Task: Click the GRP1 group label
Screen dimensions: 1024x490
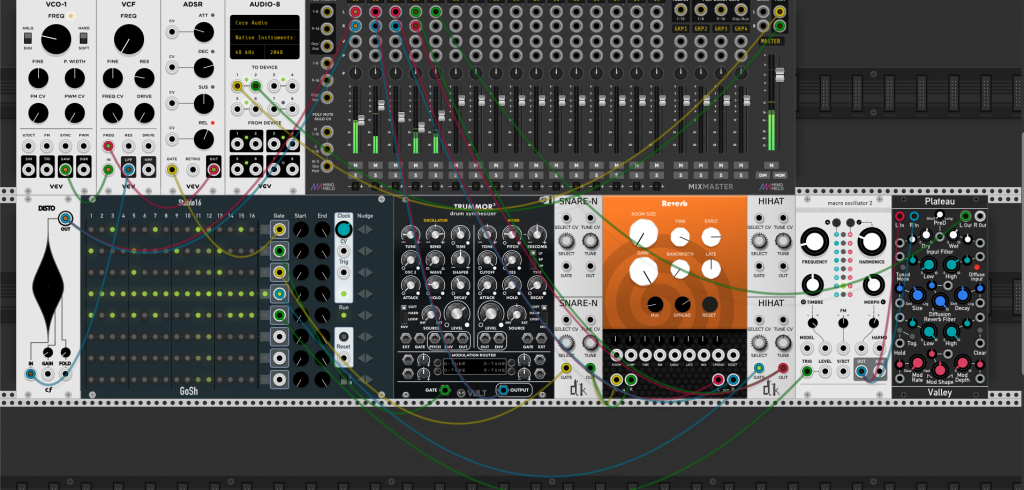Action: click(681, 29)
